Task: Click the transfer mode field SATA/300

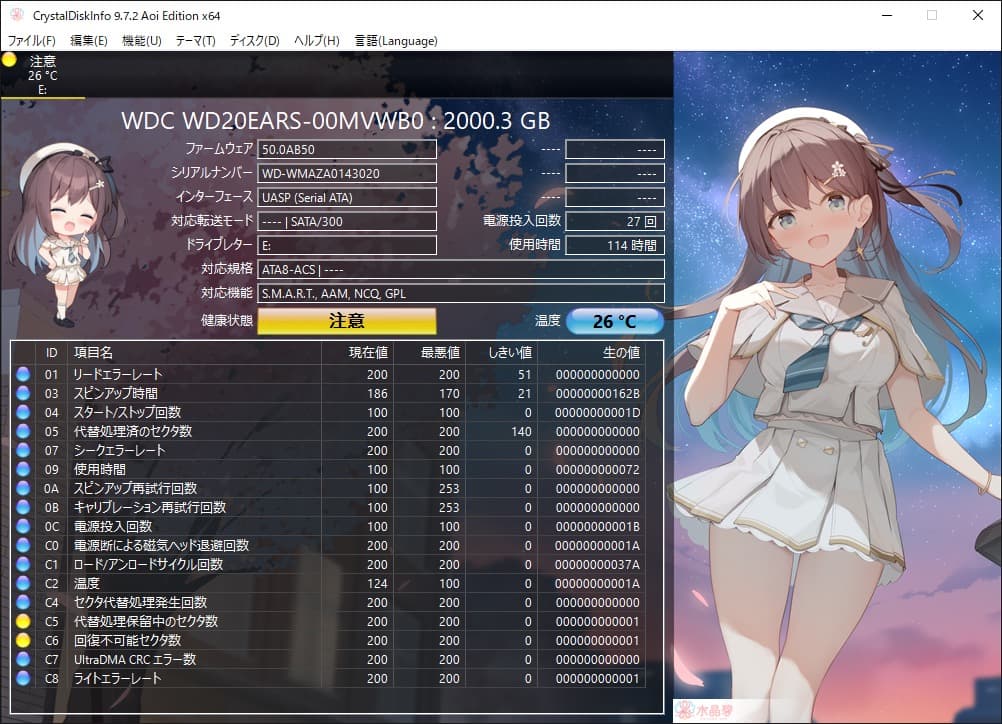Action: point(347,221)
